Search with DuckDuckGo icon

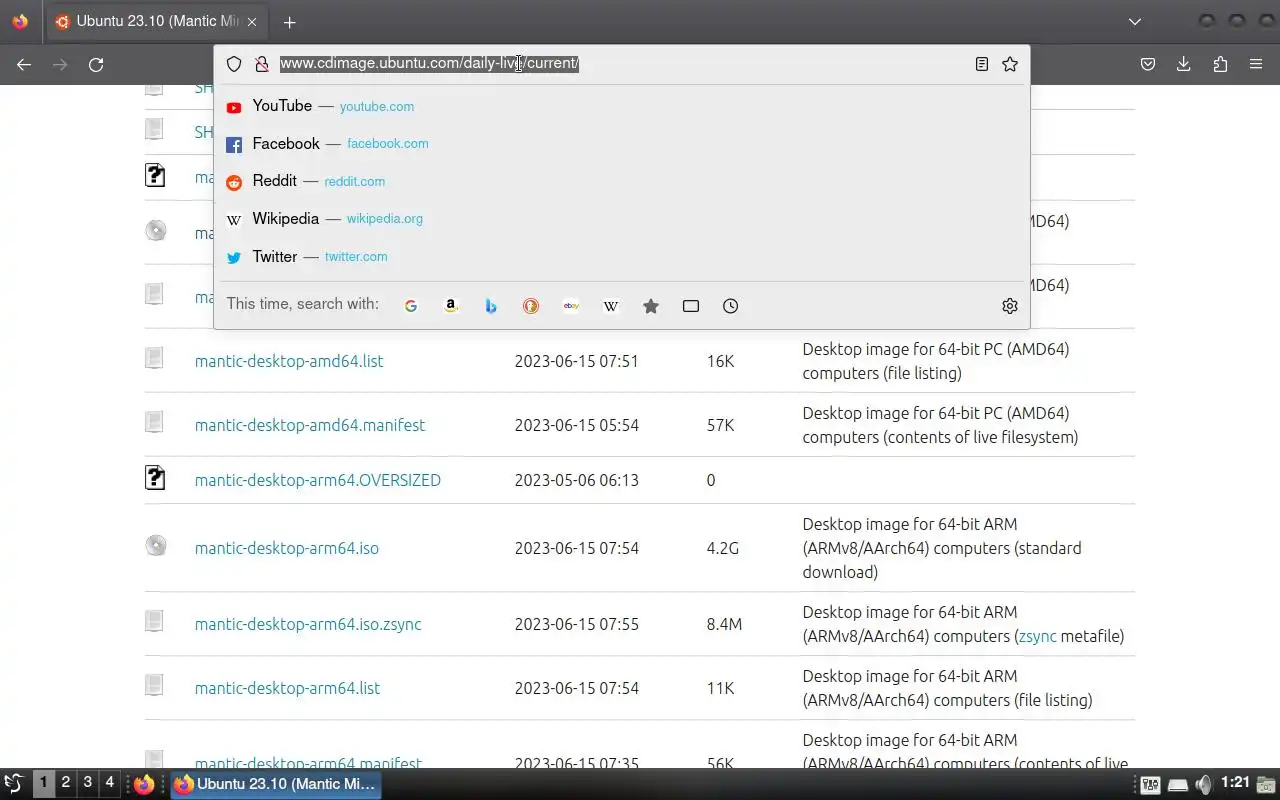pos(531,306)
